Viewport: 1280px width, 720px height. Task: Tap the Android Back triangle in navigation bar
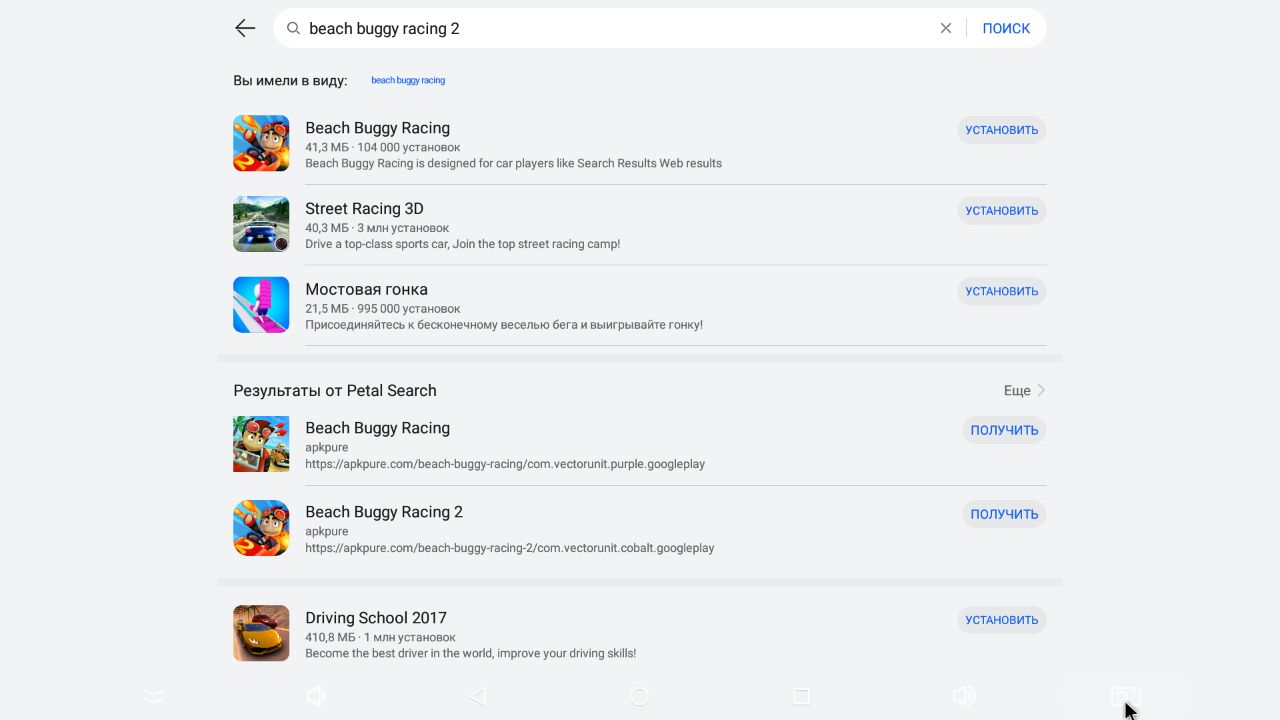point(478,696)
